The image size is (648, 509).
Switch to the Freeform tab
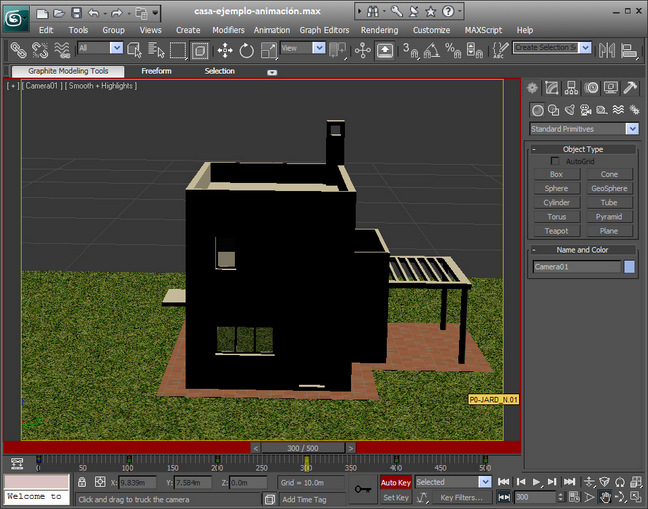click(156, 71)
